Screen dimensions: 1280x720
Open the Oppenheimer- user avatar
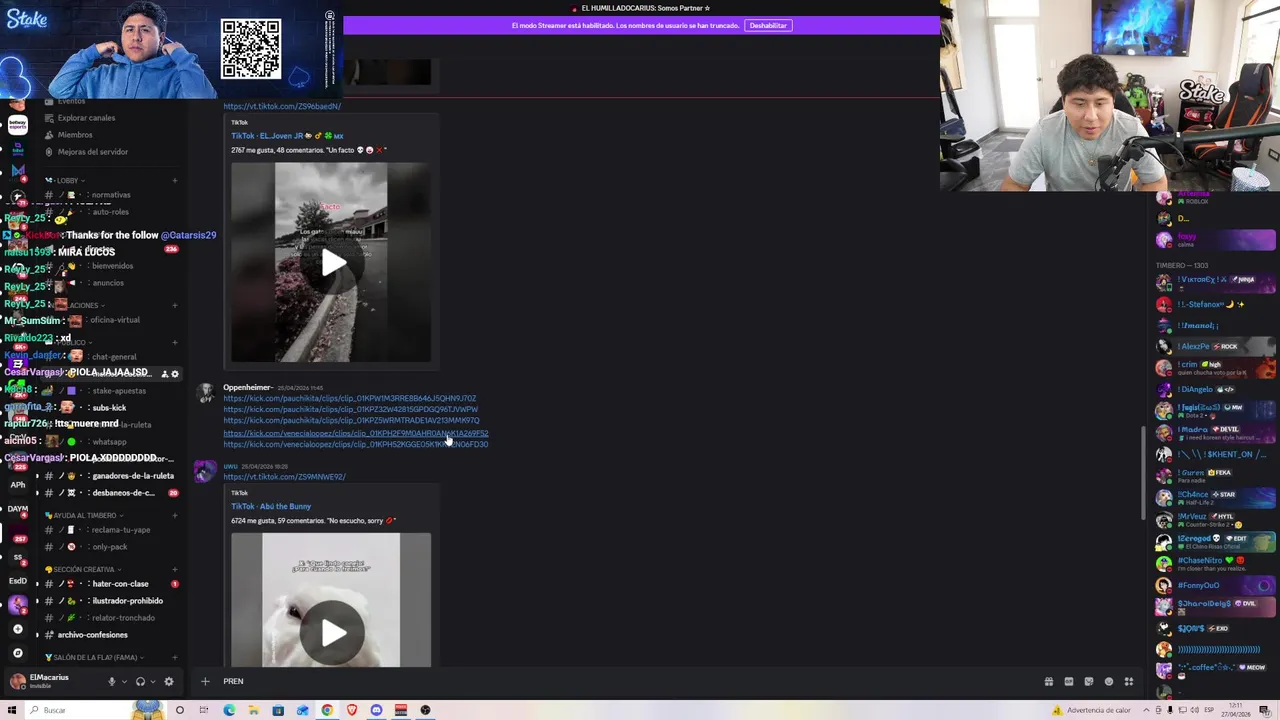tap(205, 394)
